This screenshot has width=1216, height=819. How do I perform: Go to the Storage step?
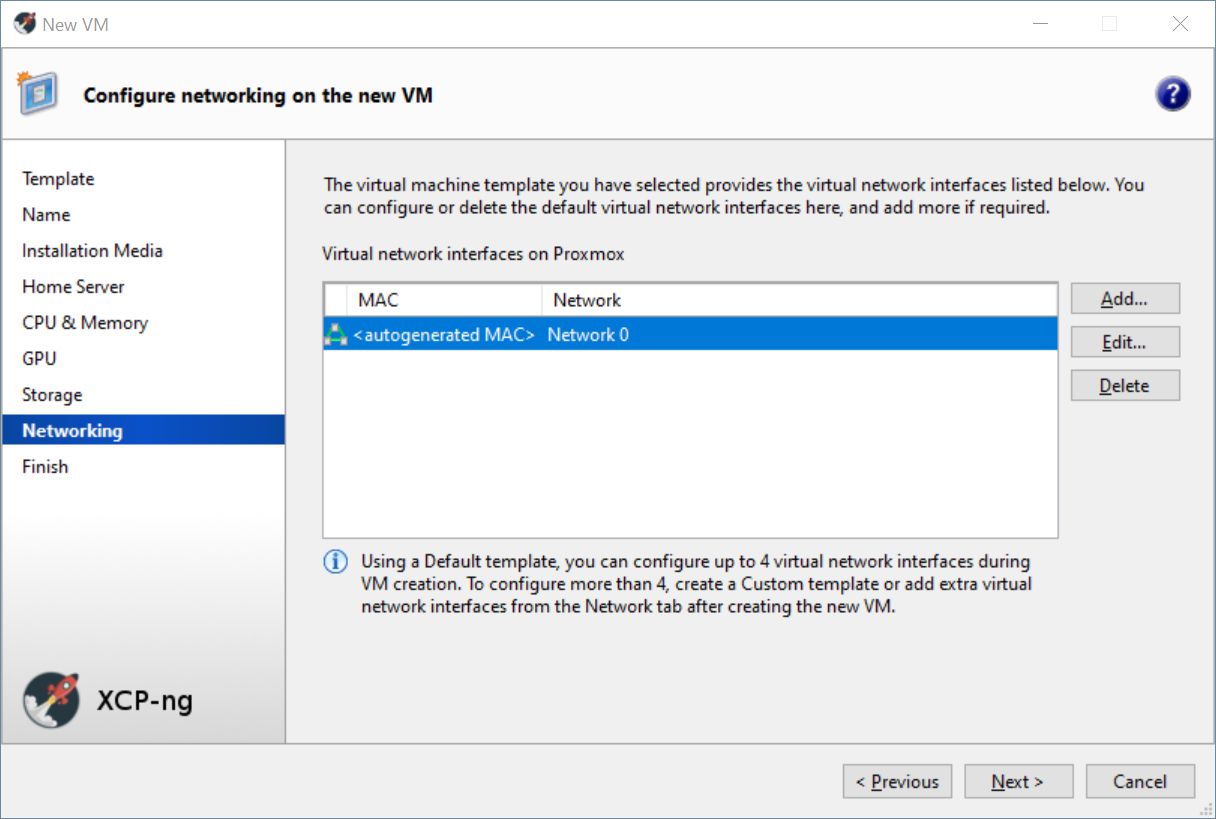click(x=52, y=395)
